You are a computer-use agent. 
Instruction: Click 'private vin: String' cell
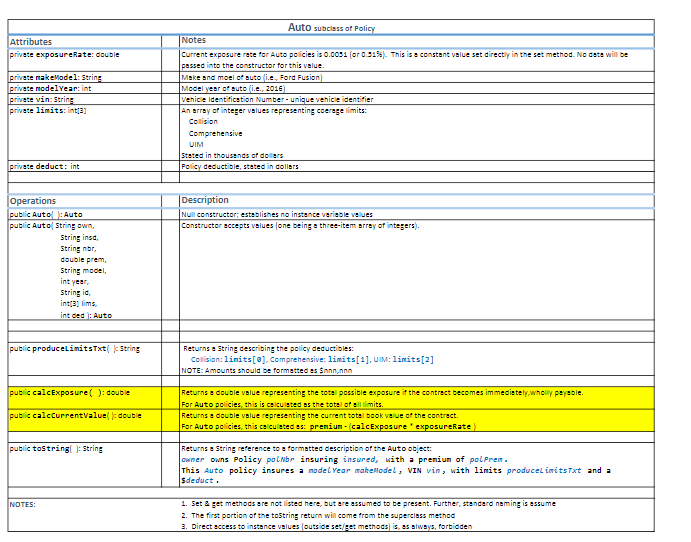pos(85,99)
